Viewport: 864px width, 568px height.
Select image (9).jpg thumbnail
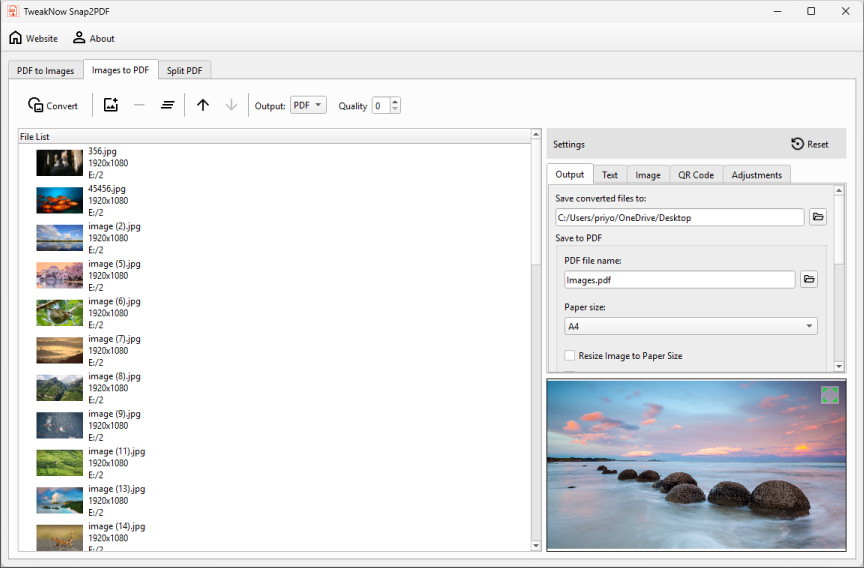[60, 425]
